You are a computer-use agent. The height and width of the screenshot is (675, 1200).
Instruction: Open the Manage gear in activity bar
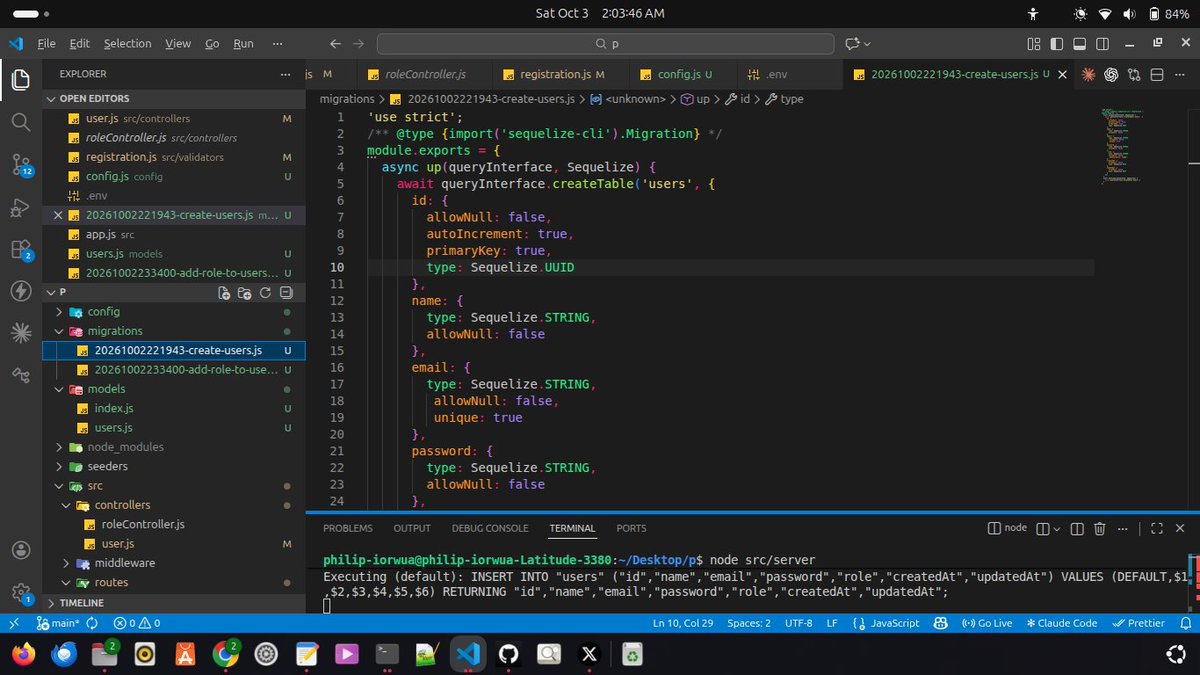tap(20, 592)
